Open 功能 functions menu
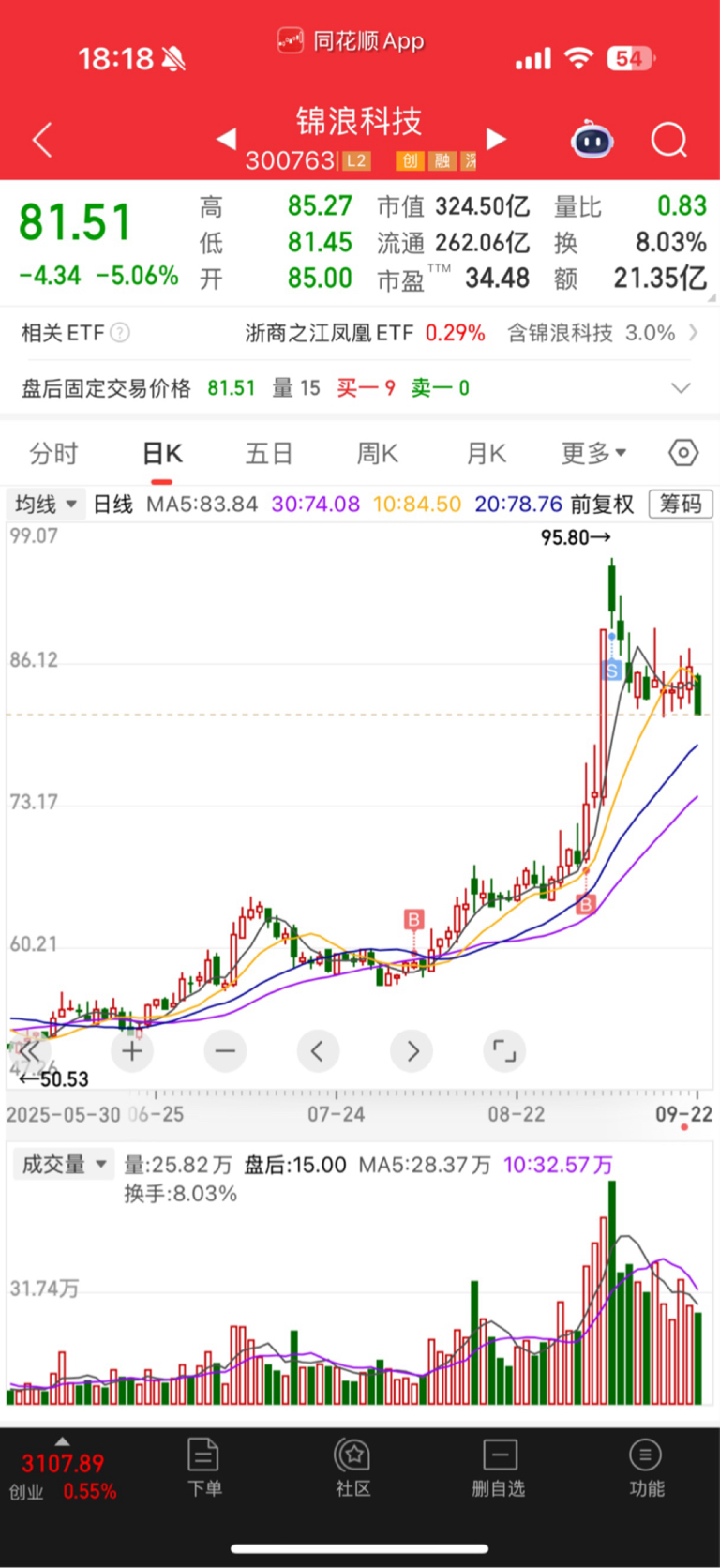The width and height of the screenshot is (720, 1568). (646, 1468)
